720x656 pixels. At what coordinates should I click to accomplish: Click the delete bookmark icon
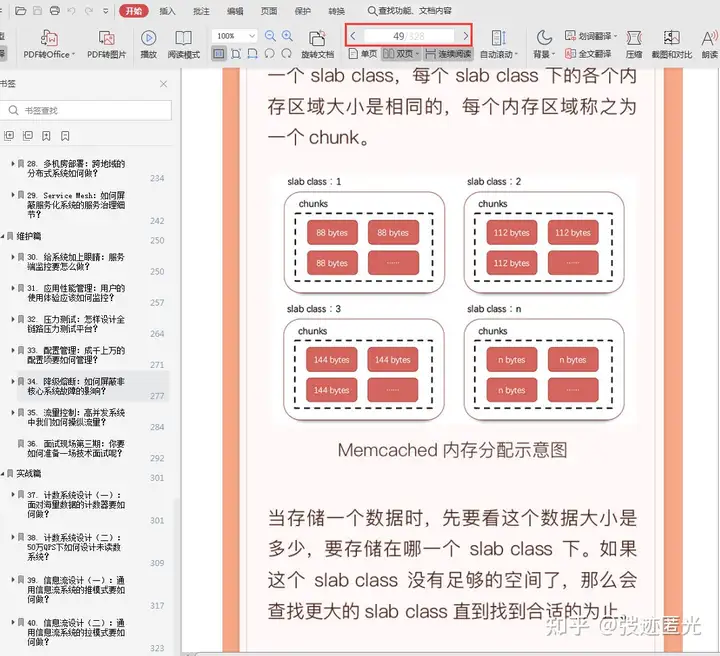coord(65,136)
